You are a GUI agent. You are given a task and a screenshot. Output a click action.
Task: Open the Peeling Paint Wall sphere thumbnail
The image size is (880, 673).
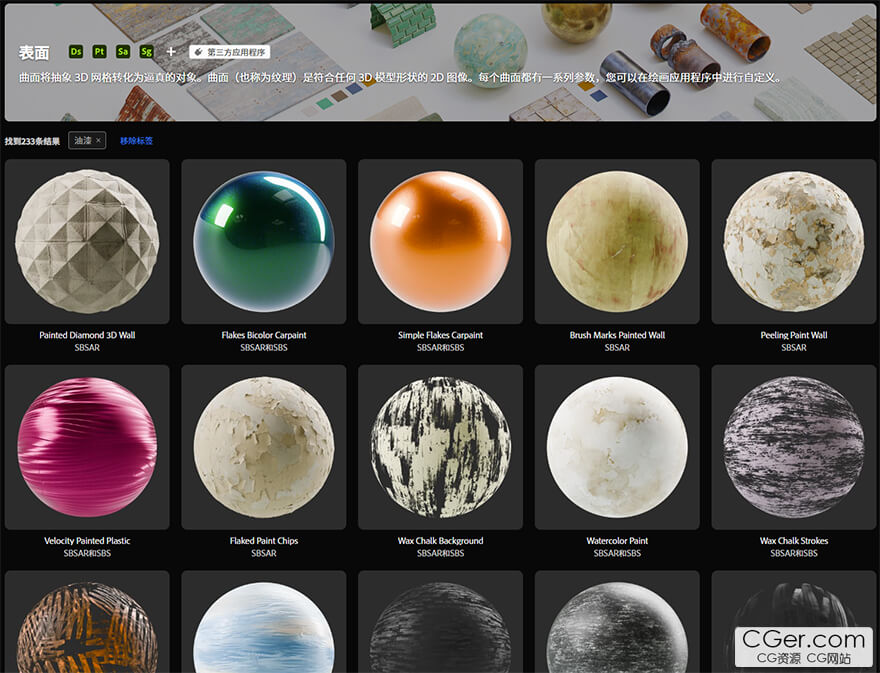pos(794,241)
